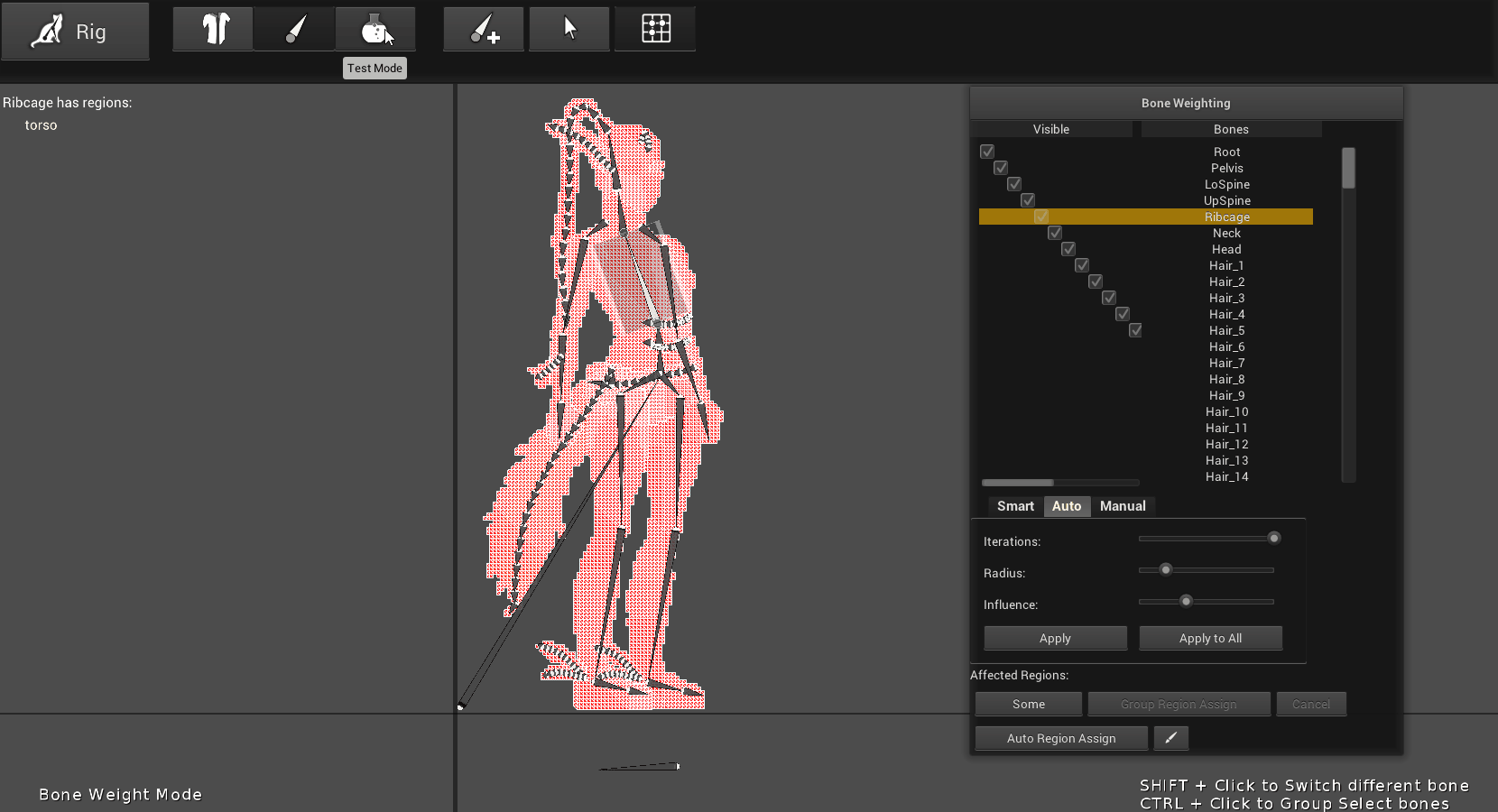Toggle visibility checkbox for Head bone

1068,249
